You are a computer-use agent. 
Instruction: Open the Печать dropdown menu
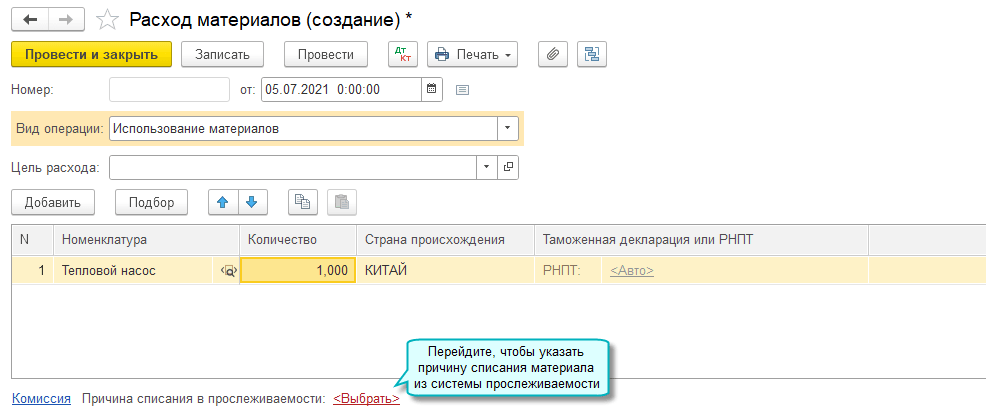click(473, 54)
